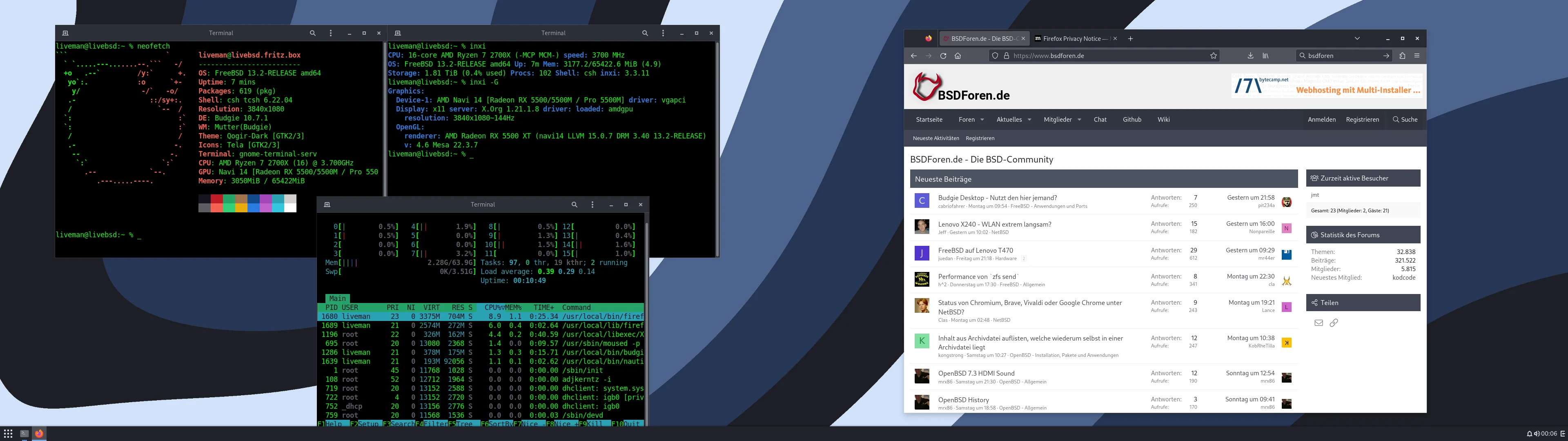Image resolution: width=1568 pixels, height=441 pixels.
Task: Click the Anmelden login link
Action: [1321, 120]
